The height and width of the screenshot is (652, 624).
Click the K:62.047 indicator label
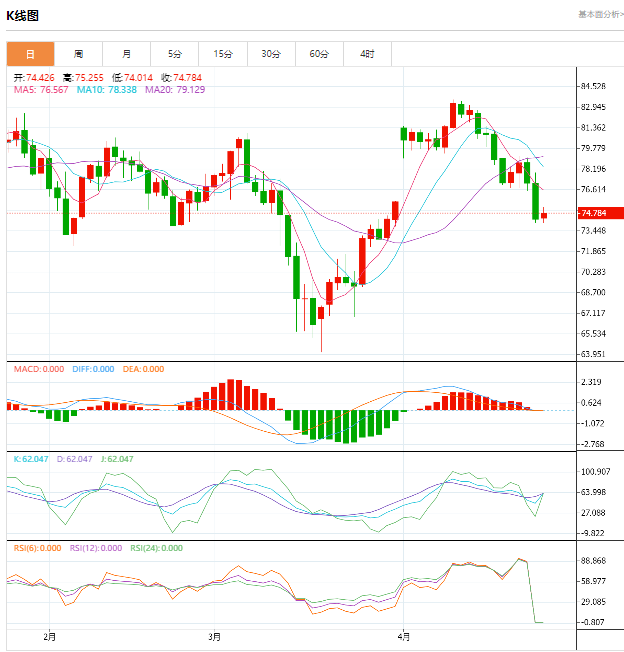31,459
